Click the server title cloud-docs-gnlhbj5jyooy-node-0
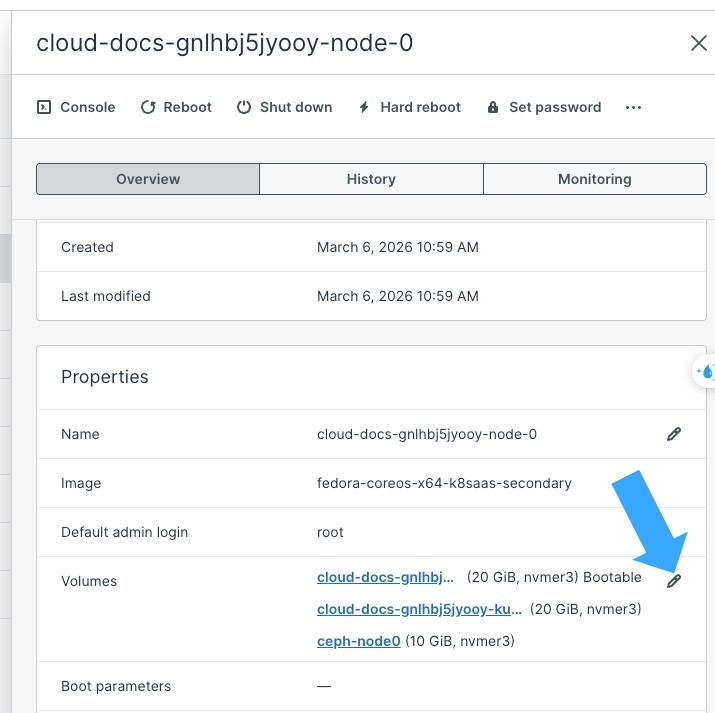715x713 pixels. point(224,43)
